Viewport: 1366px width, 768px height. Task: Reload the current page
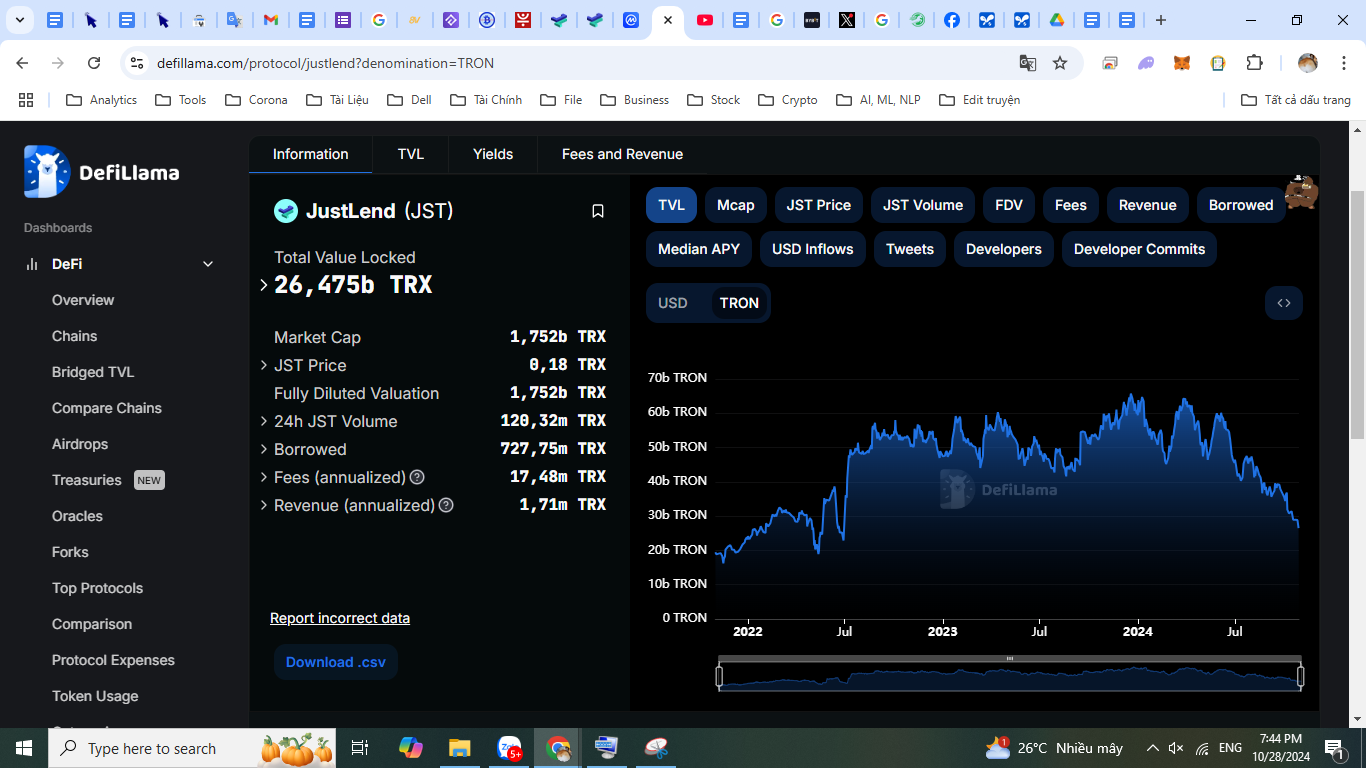tap(94, 63)
